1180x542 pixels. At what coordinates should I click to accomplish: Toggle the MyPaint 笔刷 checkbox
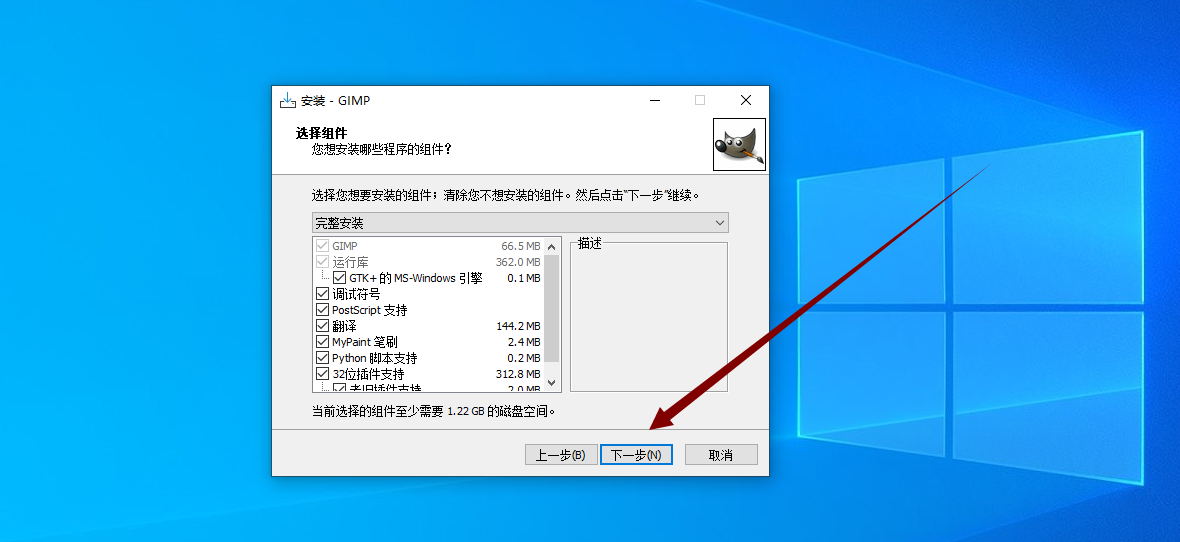323,342
